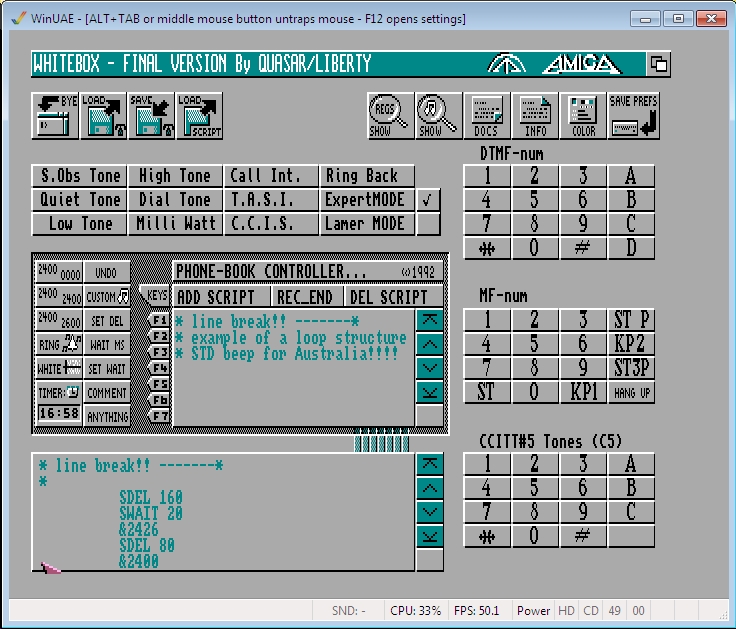
Task: Jump to bottom of phone-book list
Action: click(429, 392)
